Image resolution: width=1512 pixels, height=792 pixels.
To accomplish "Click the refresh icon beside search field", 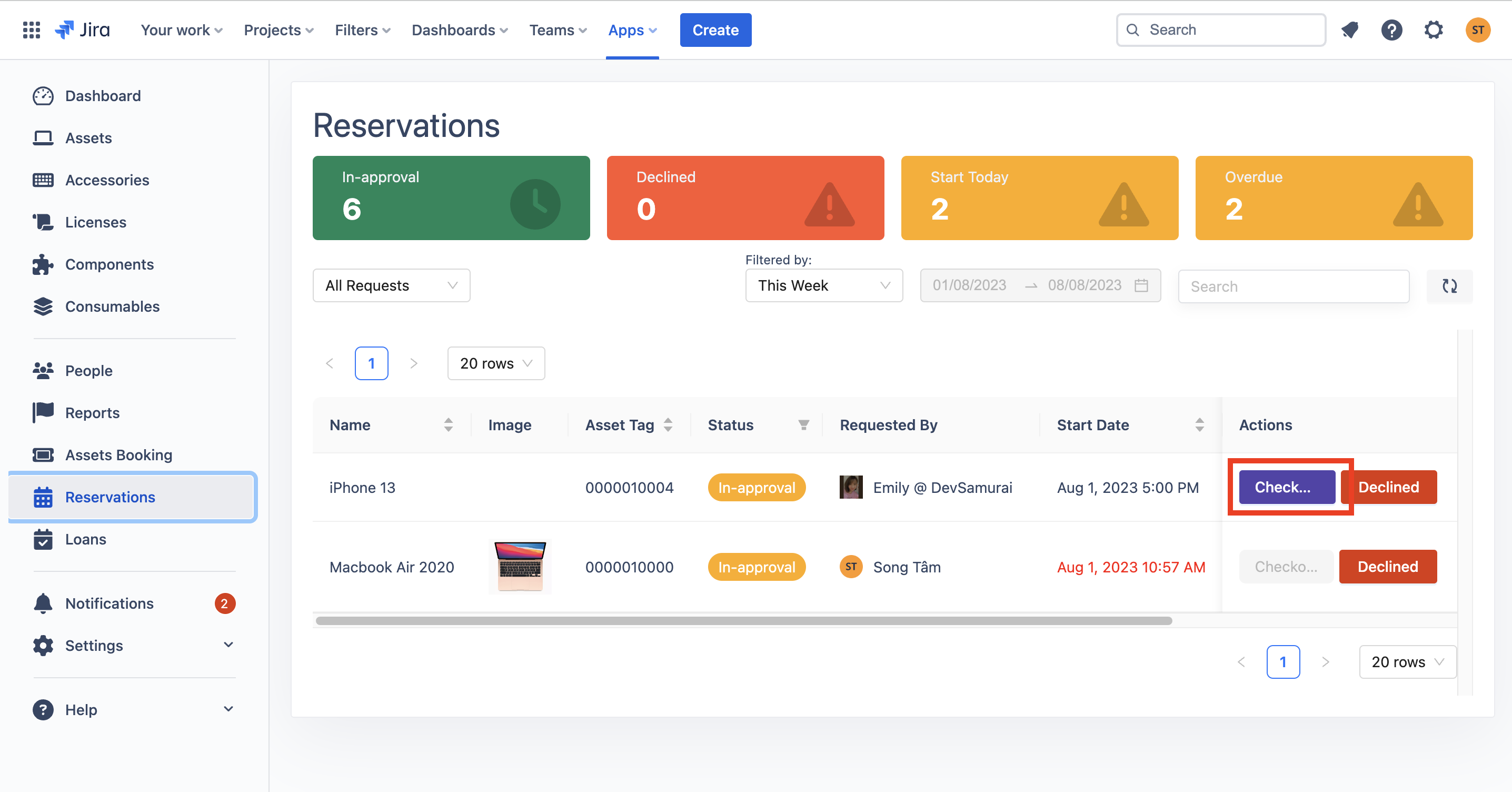I will tap(1449, 286).
